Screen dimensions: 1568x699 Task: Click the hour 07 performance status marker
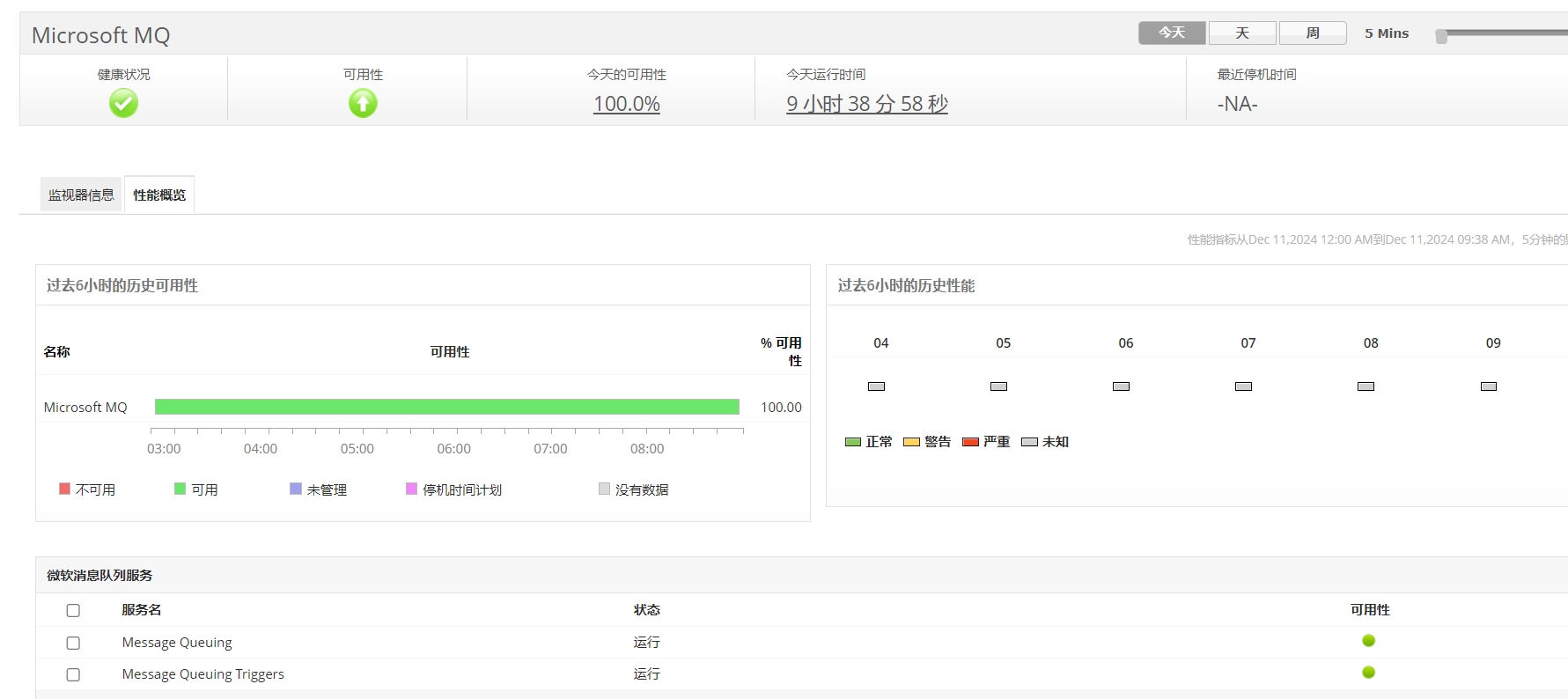[1243, 386]
